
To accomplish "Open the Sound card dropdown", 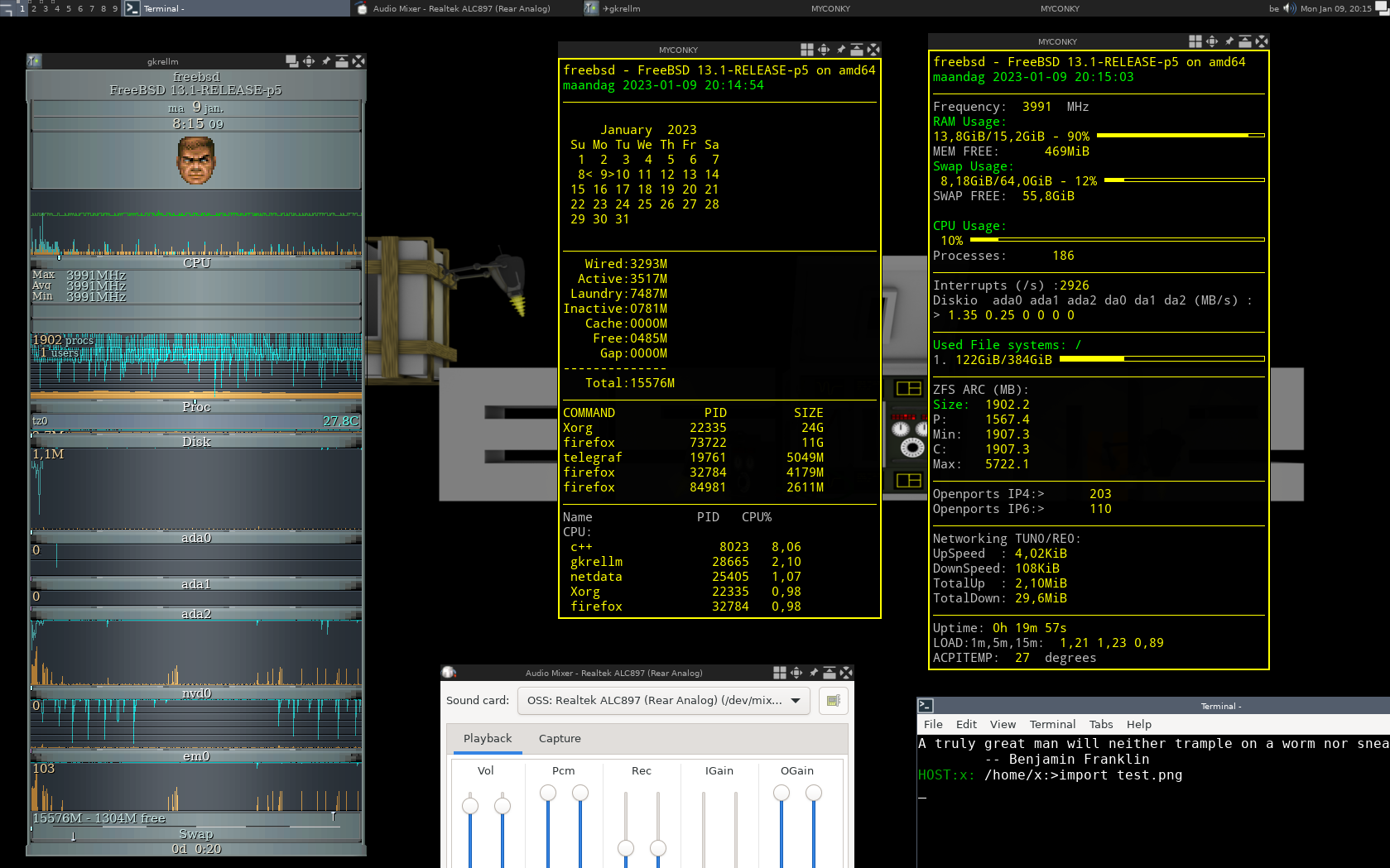I will point(664,701).
